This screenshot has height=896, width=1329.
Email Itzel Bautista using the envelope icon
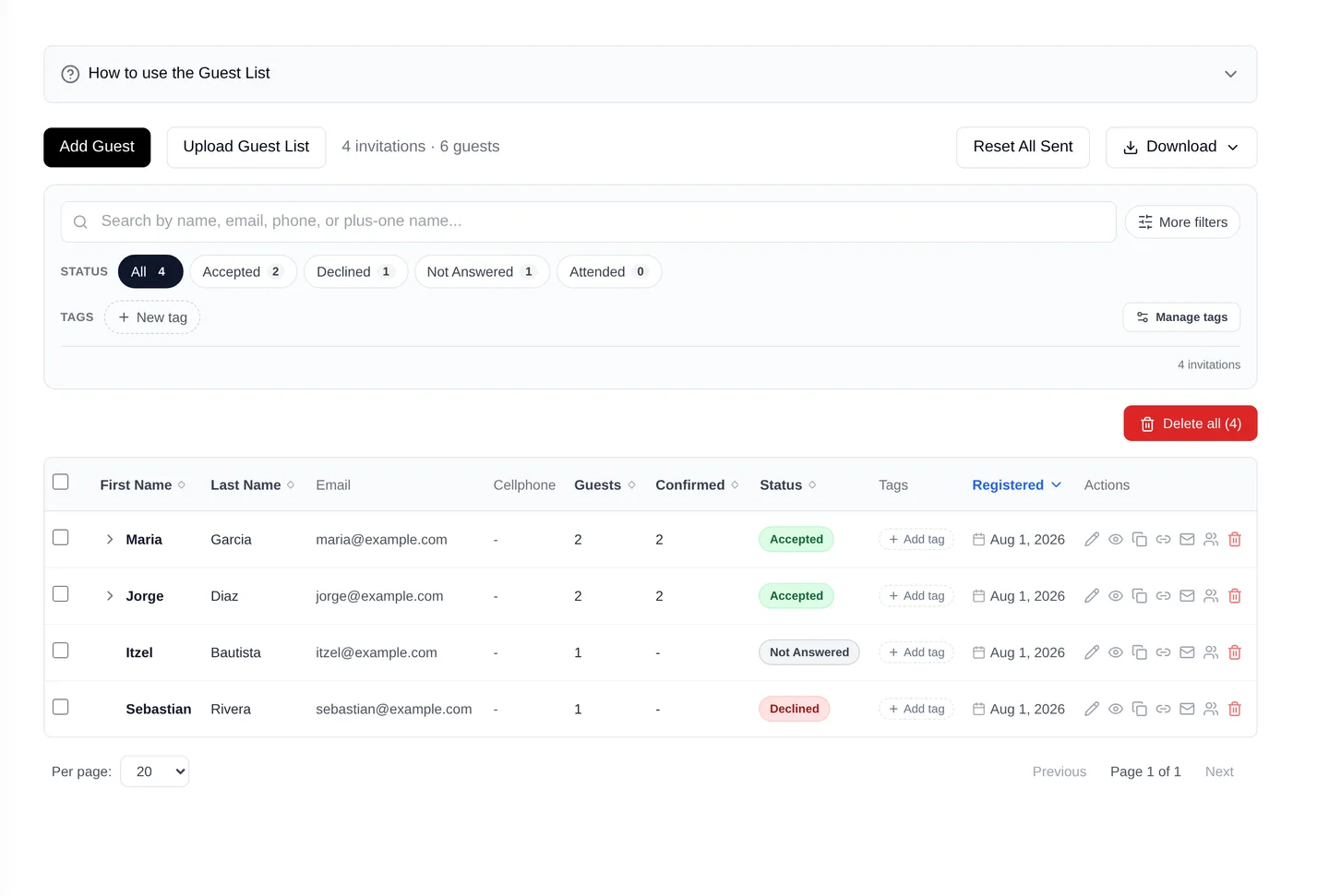(1188, 652)
